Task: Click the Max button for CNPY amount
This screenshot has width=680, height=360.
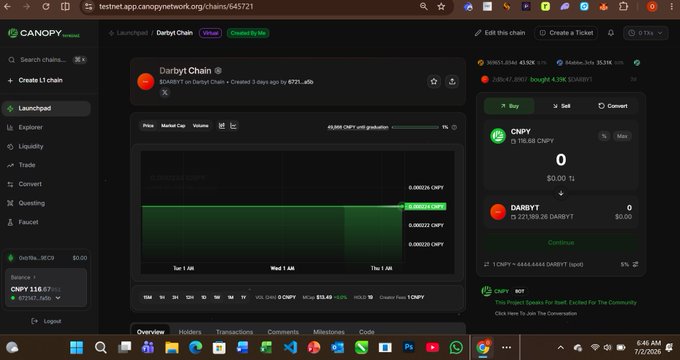Action: pos(622,136)
